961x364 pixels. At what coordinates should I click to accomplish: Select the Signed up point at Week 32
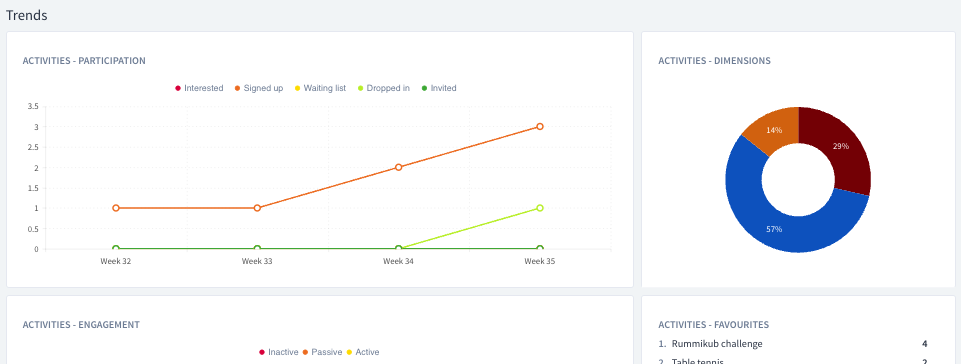(x=116, y=208)
